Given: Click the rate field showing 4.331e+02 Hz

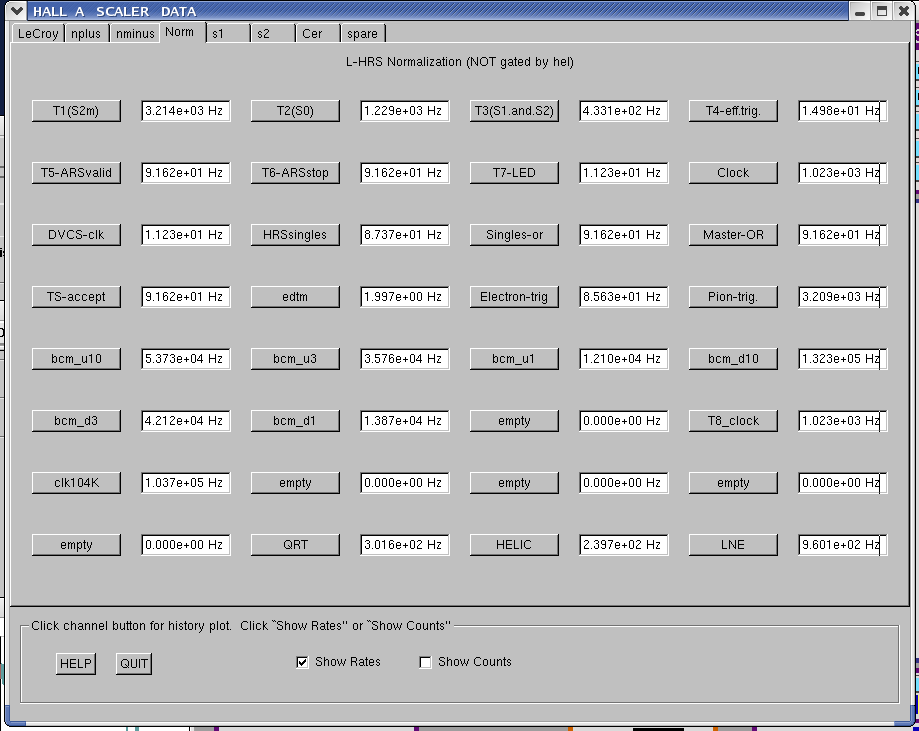Looking at the screenshot, I should (624, 111).
